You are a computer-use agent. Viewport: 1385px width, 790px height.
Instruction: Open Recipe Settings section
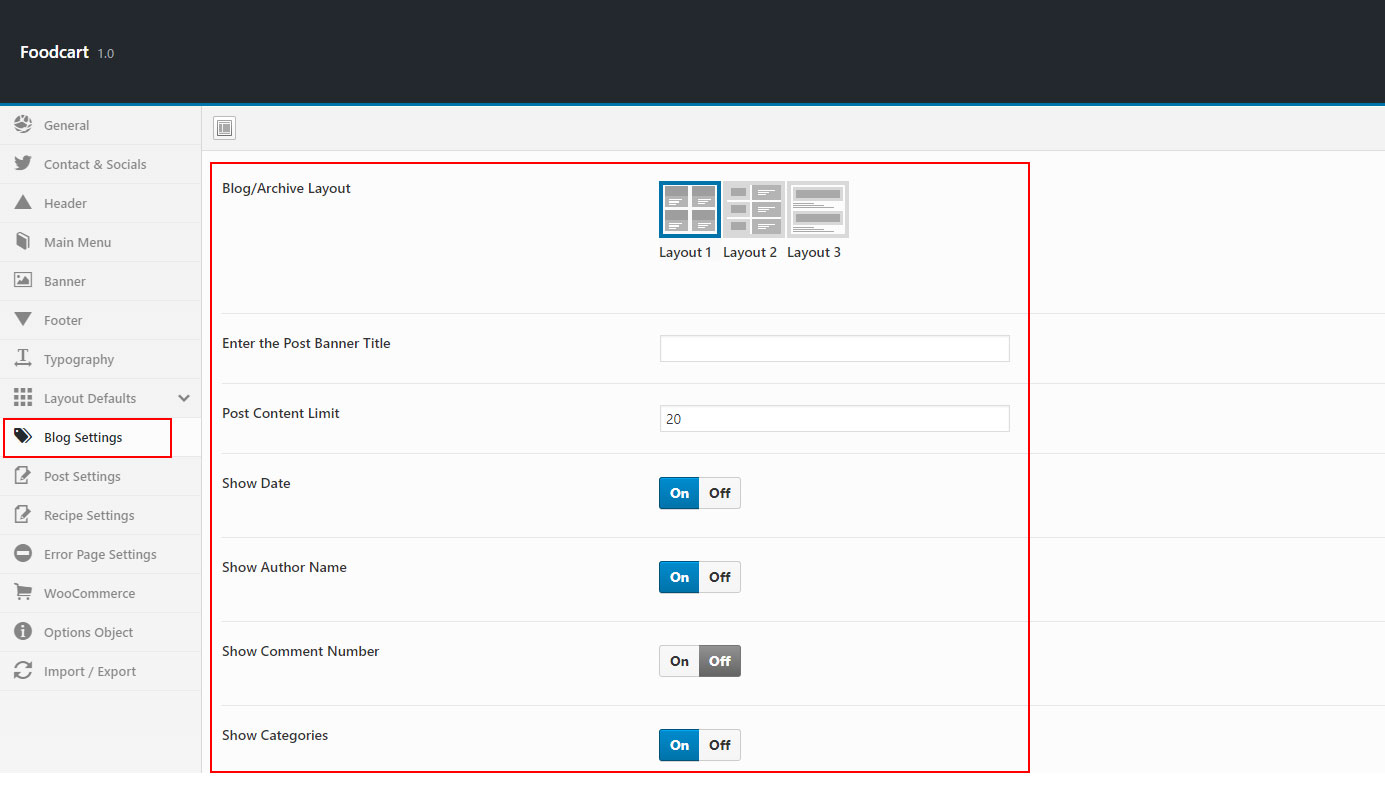tap(100, 515)
